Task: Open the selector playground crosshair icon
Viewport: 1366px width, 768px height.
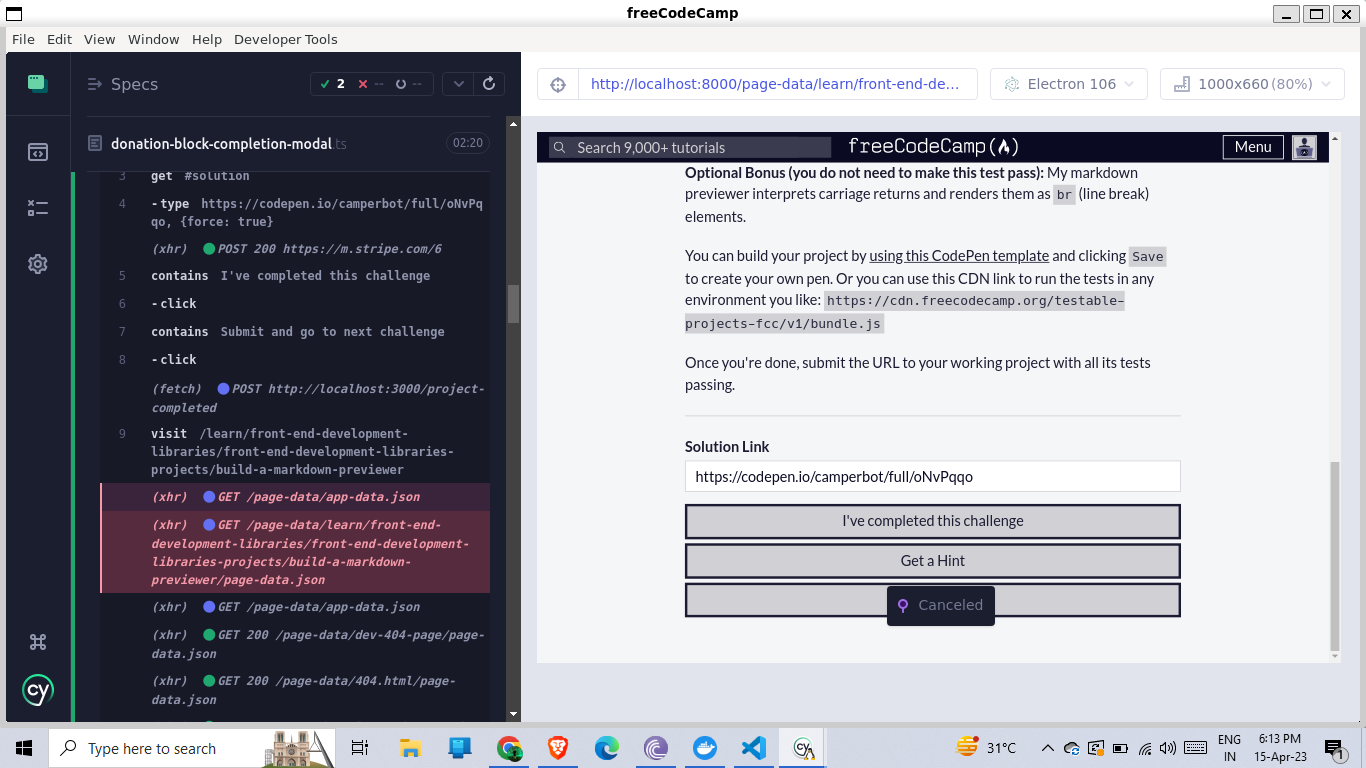Action: pos(558,84)
